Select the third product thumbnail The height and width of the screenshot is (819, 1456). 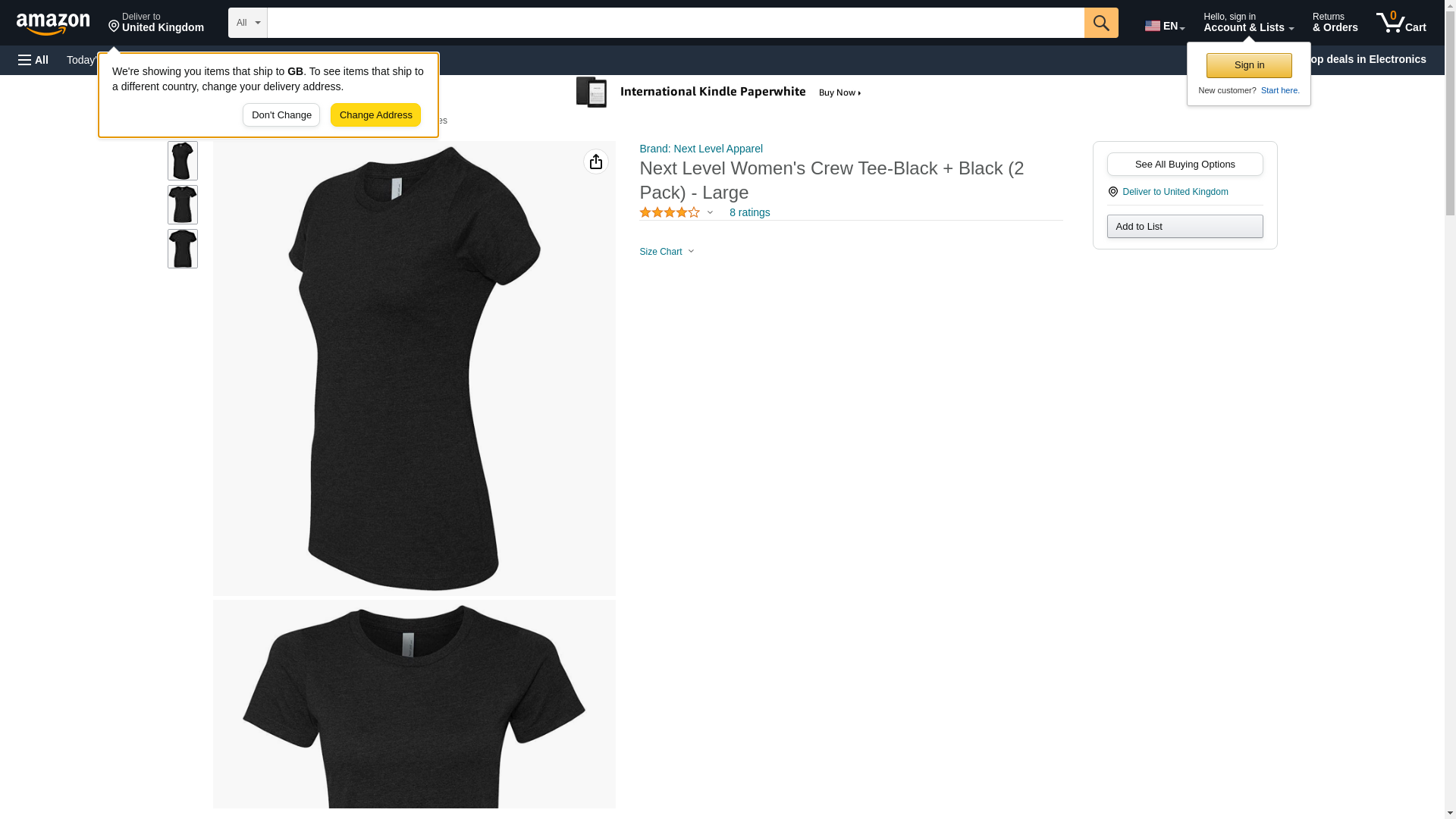[183, 249]
